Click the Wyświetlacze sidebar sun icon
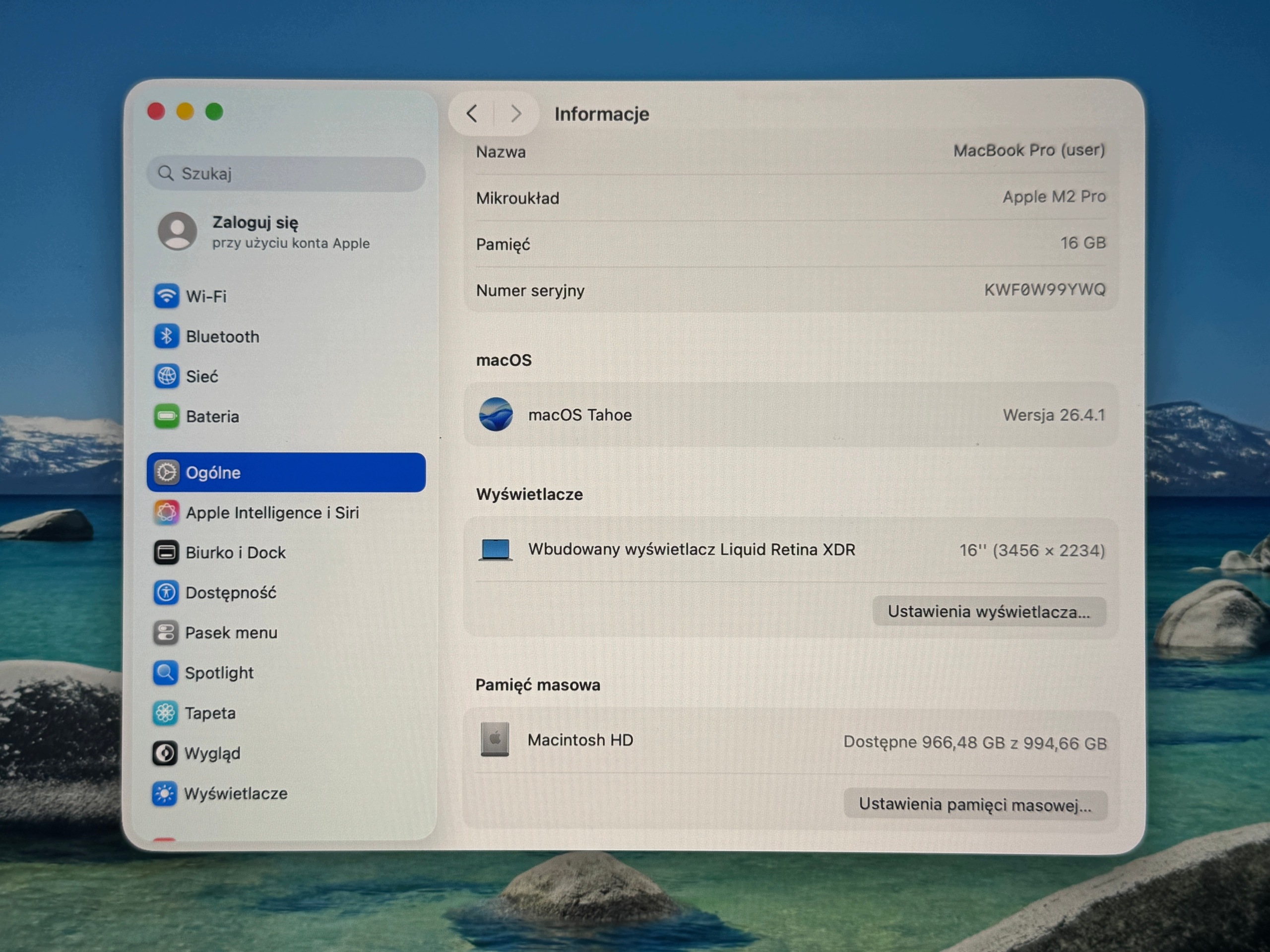 [x=164, y=794]
